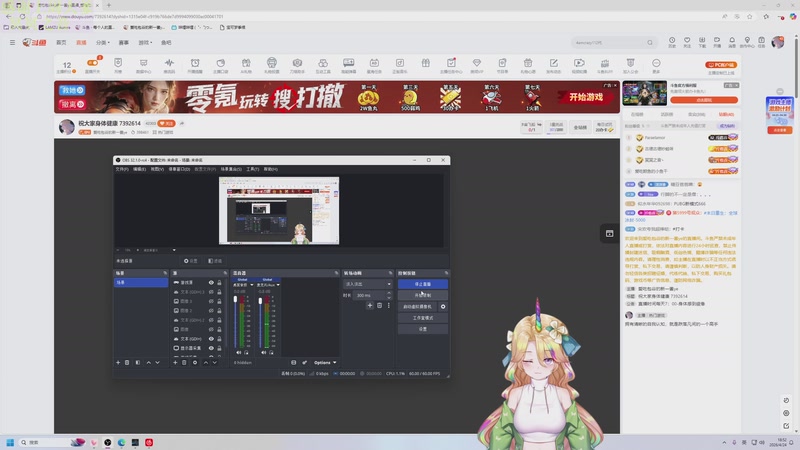The image size is (800, 450).
Task: Move selected source down in sources toolbar
Action: coord(215,362)
